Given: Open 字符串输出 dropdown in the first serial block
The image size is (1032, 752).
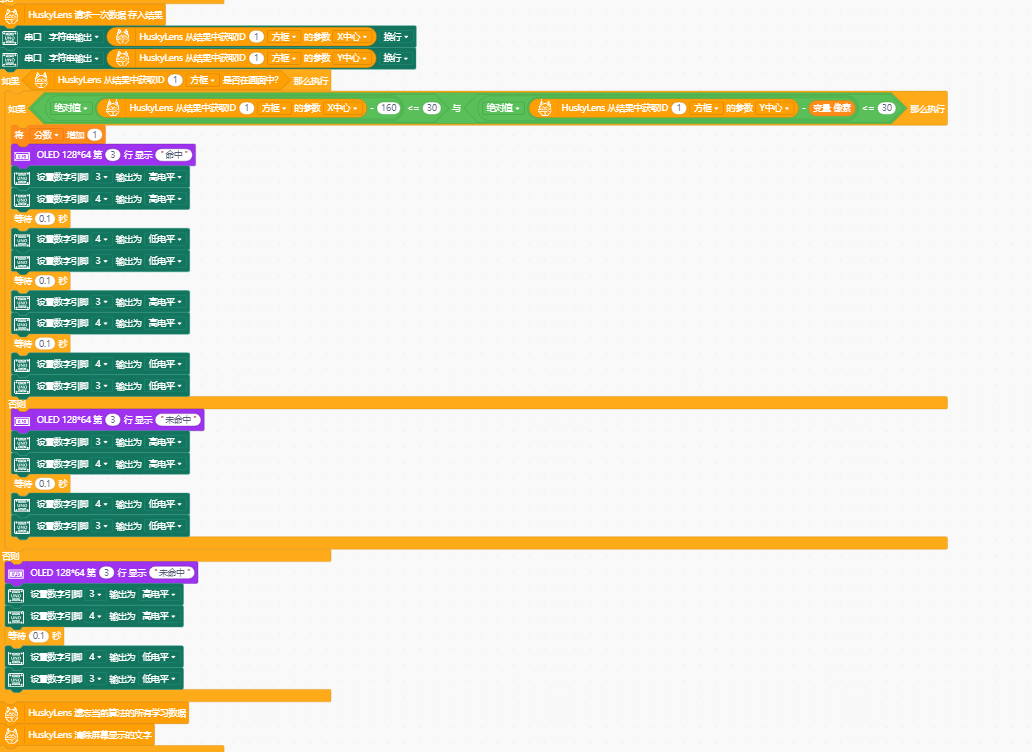Looking at the screenshot, I should 75,36.
